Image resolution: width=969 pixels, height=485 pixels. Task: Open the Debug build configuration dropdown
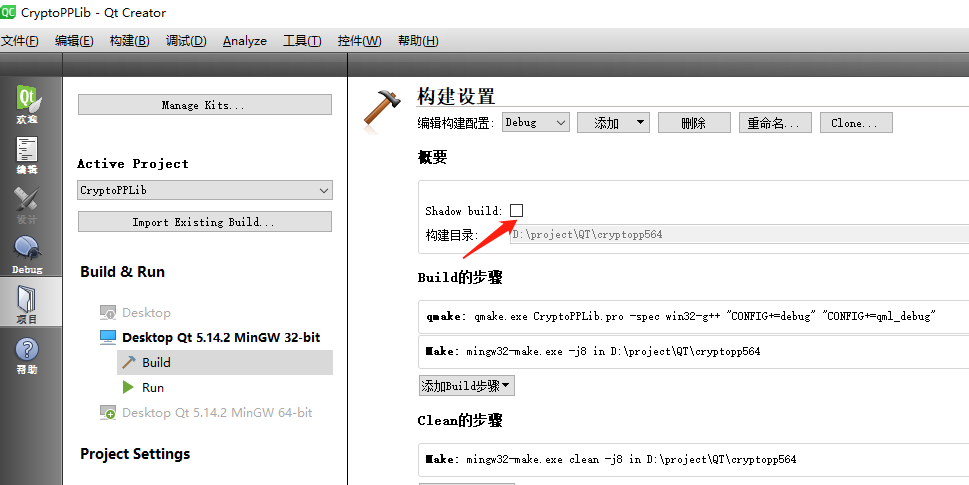click(535, 122)
